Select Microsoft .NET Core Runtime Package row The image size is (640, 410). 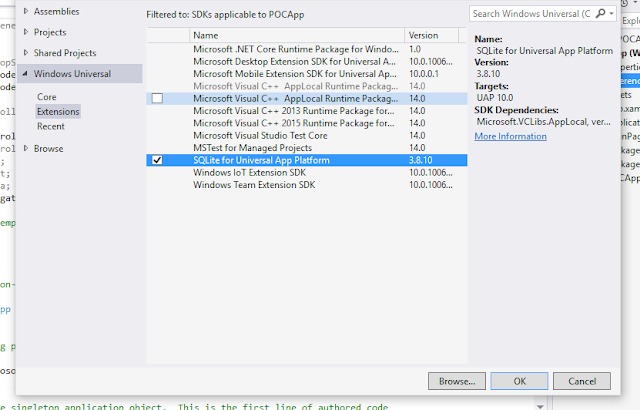tap(307, 49)
